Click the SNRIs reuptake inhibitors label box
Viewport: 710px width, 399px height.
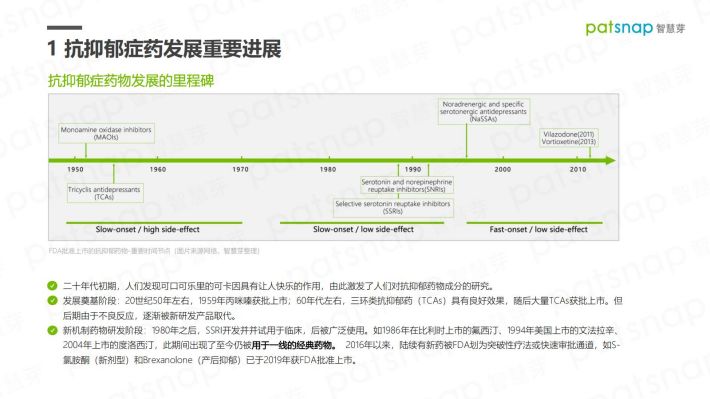coord(407,185)
